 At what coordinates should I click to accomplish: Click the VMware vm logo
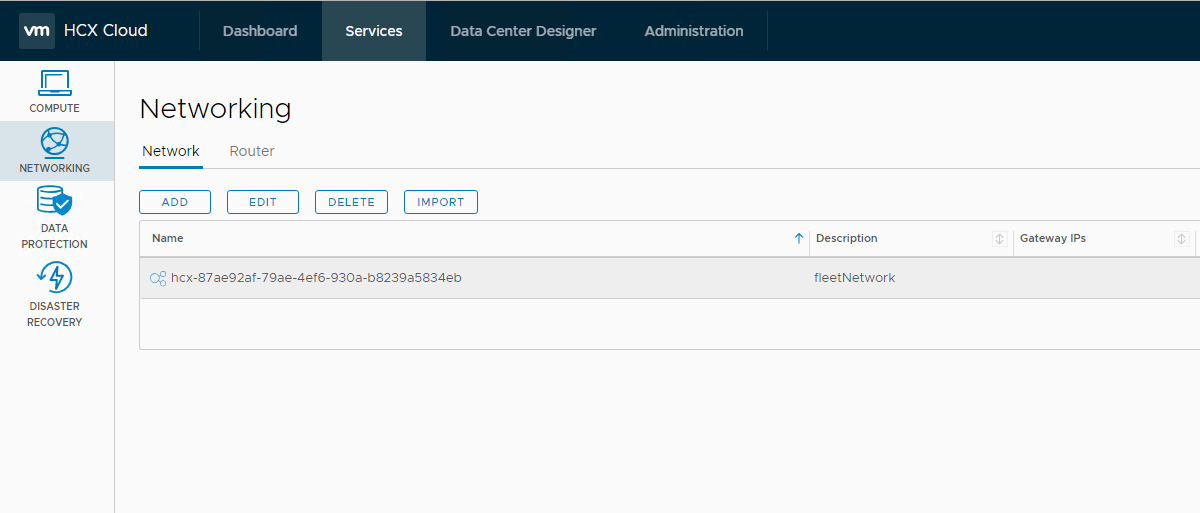point(37,31)
